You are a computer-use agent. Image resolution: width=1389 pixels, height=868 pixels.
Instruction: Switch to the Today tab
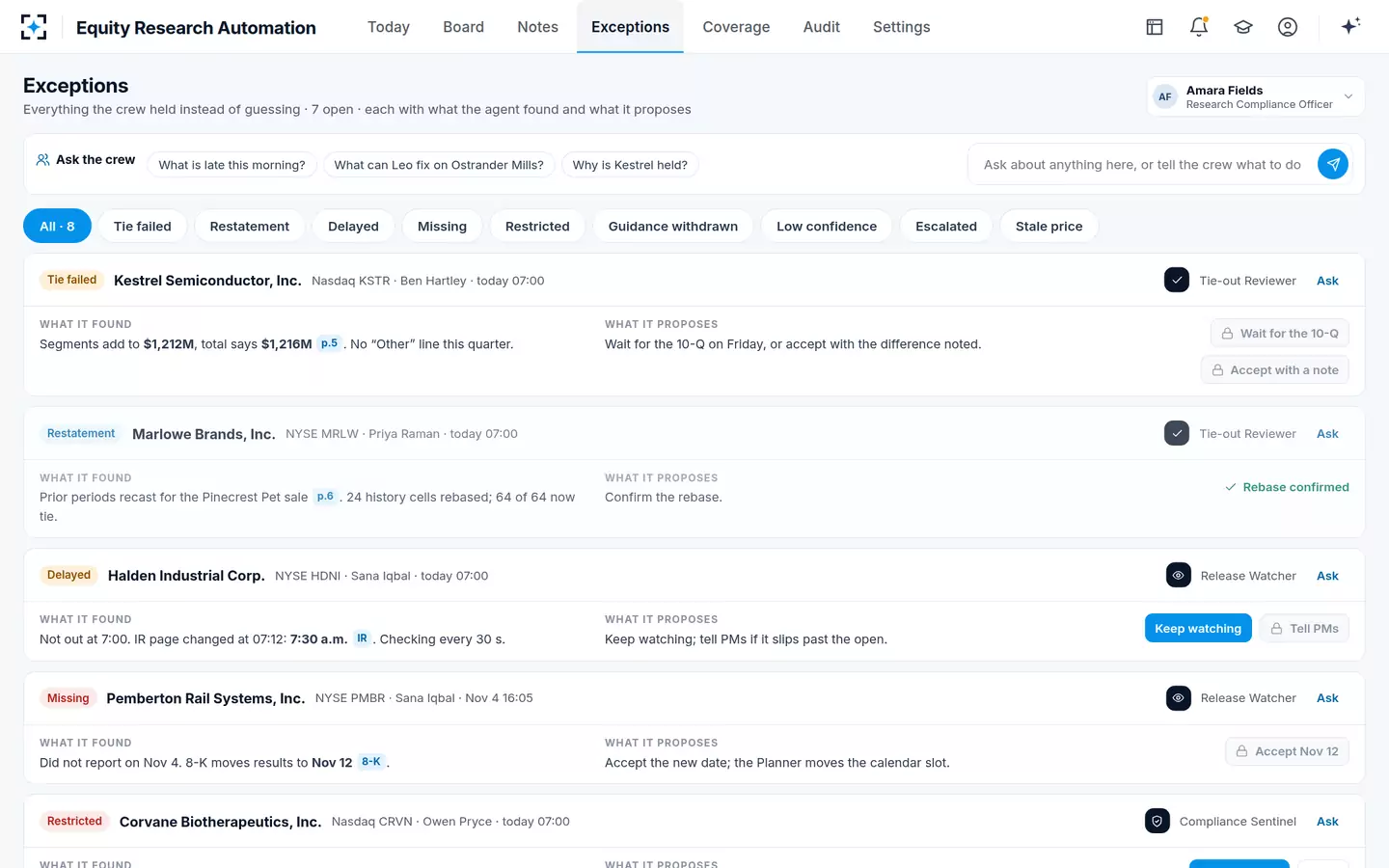pos(389,27)
